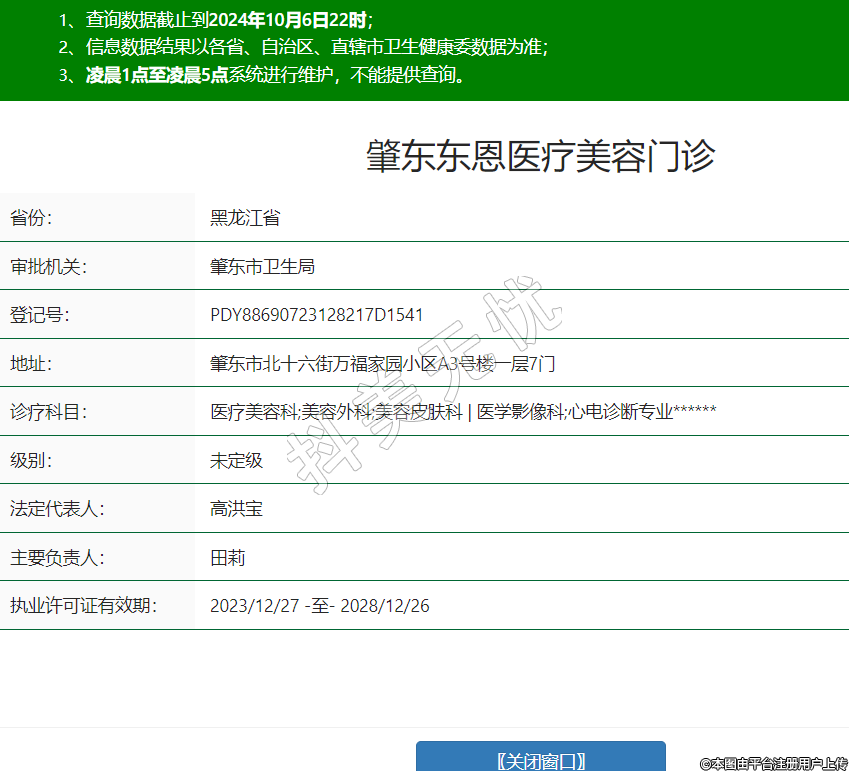Click the address value starting with 肇东市北十六街
Screen dimensions: 849x771
click(382, 364)
